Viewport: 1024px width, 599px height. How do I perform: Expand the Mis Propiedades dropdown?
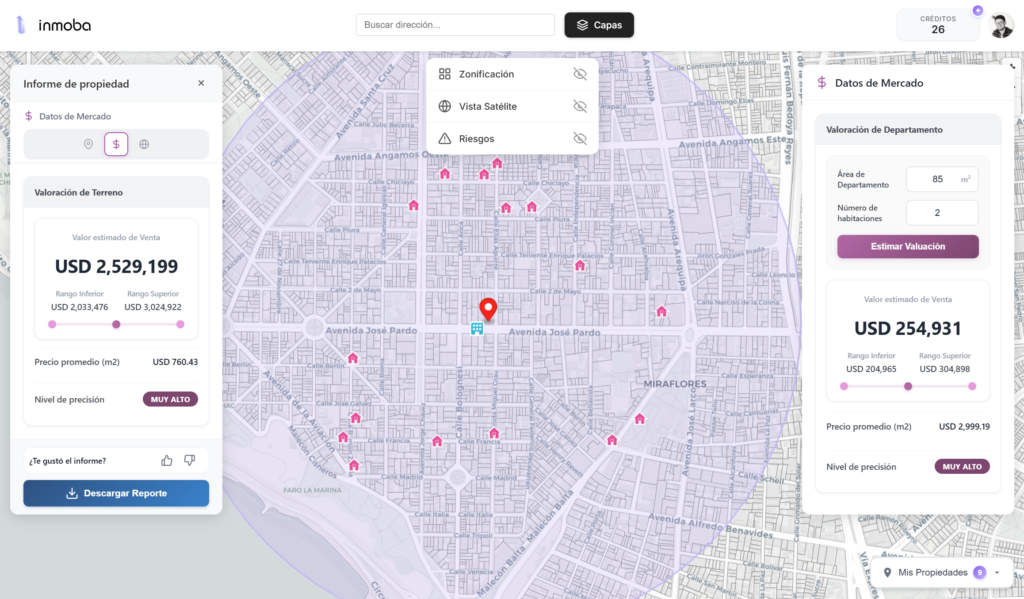point(997,572)
